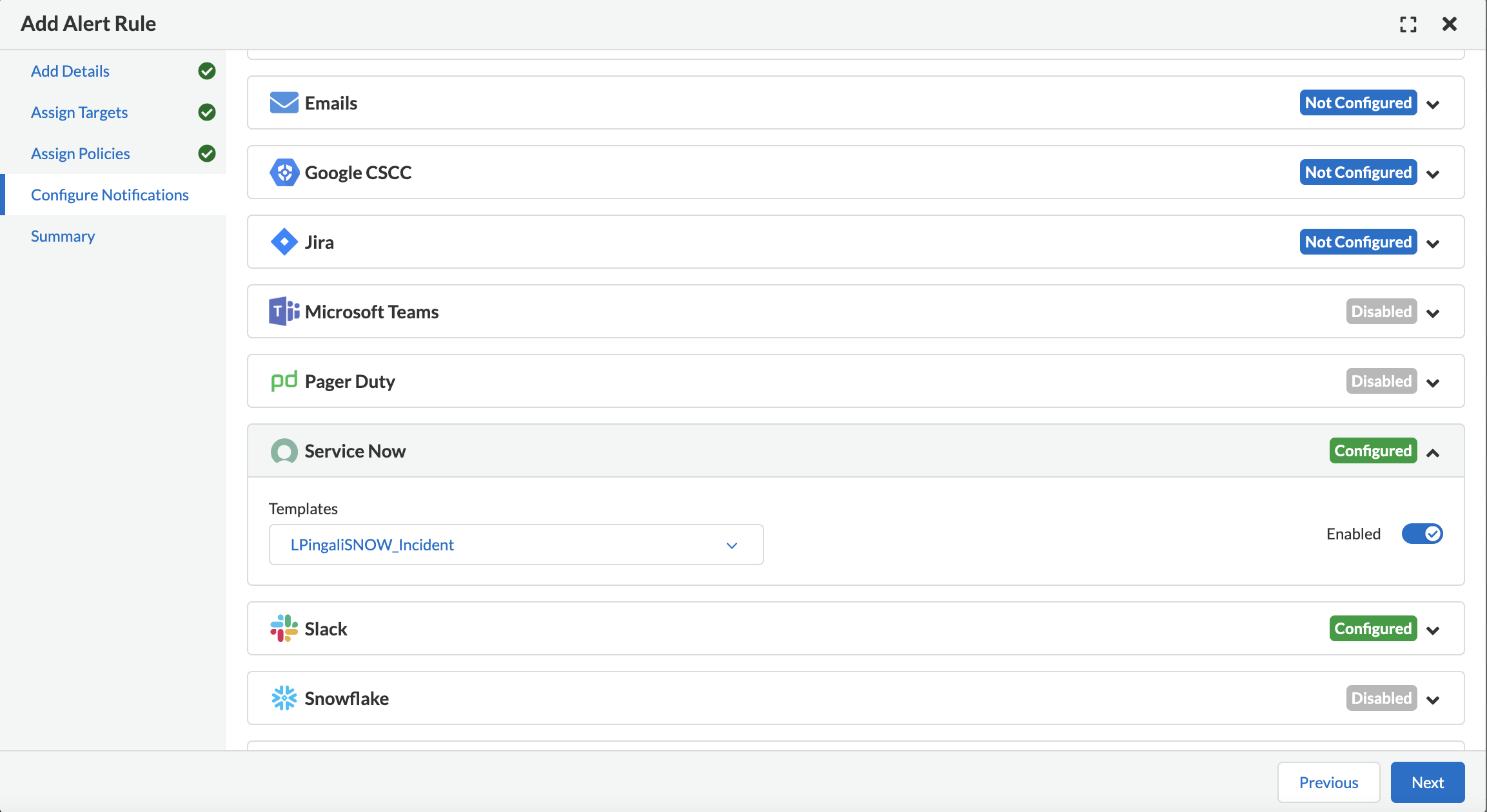Click the Slack colorful grid icon

coord(283,628)
